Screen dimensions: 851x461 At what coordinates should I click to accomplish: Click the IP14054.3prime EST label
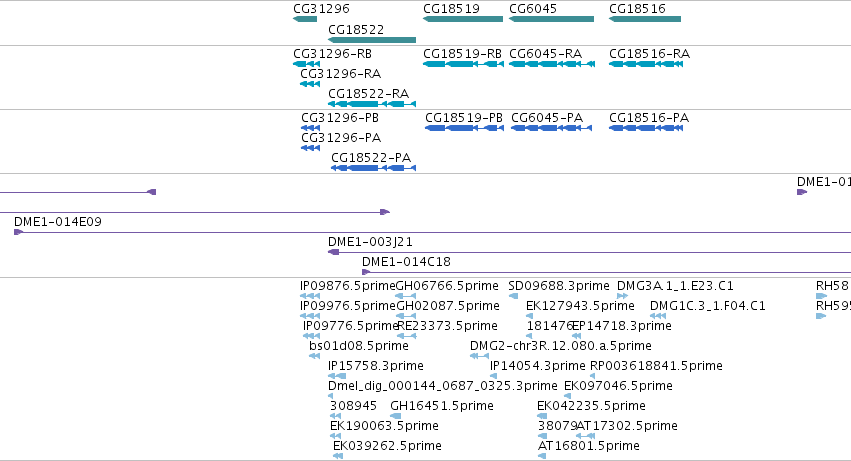coord(537,367)
